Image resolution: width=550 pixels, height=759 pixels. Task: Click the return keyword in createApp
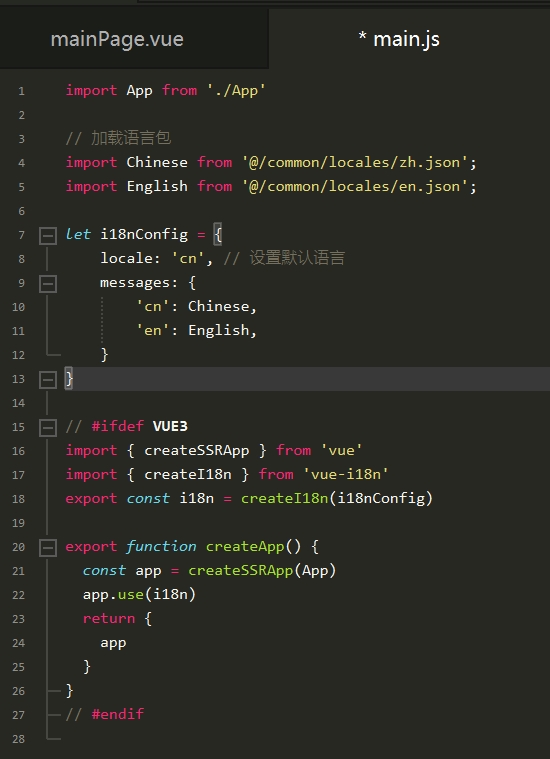109,618
